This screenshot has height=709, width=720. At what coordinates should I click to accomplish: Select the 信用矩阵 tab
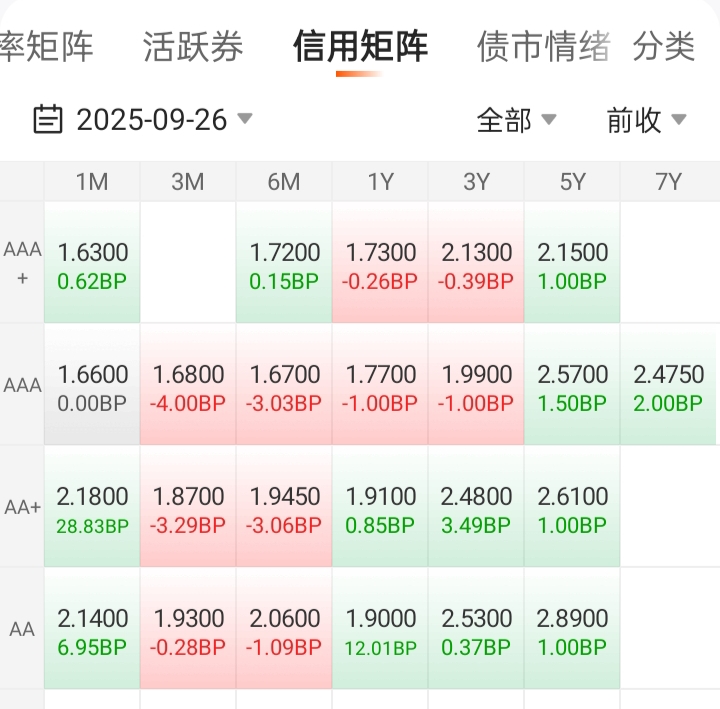pos(360,46)
